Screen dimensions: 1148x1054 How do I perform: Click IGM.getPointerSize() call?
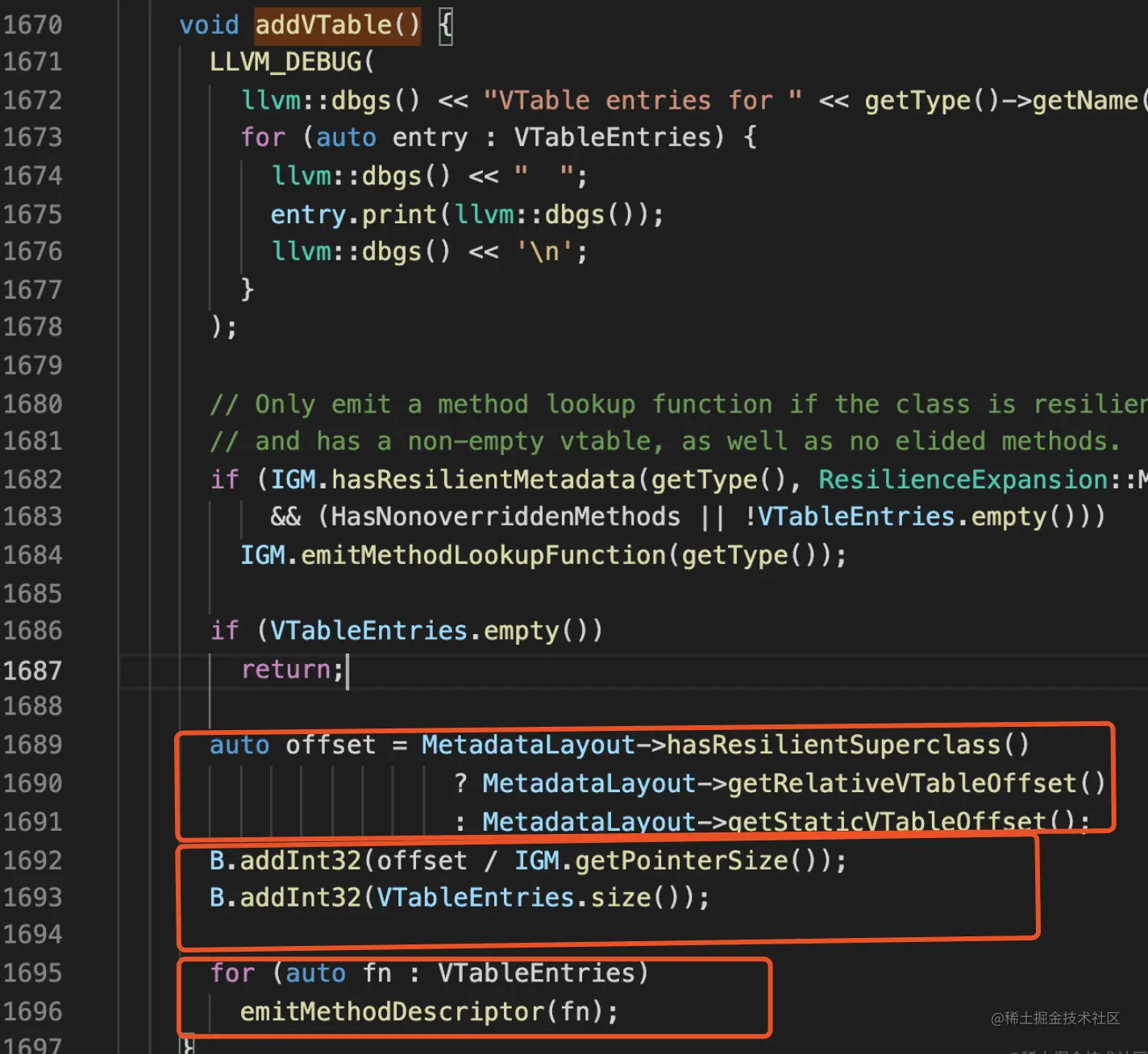[673, 861]
